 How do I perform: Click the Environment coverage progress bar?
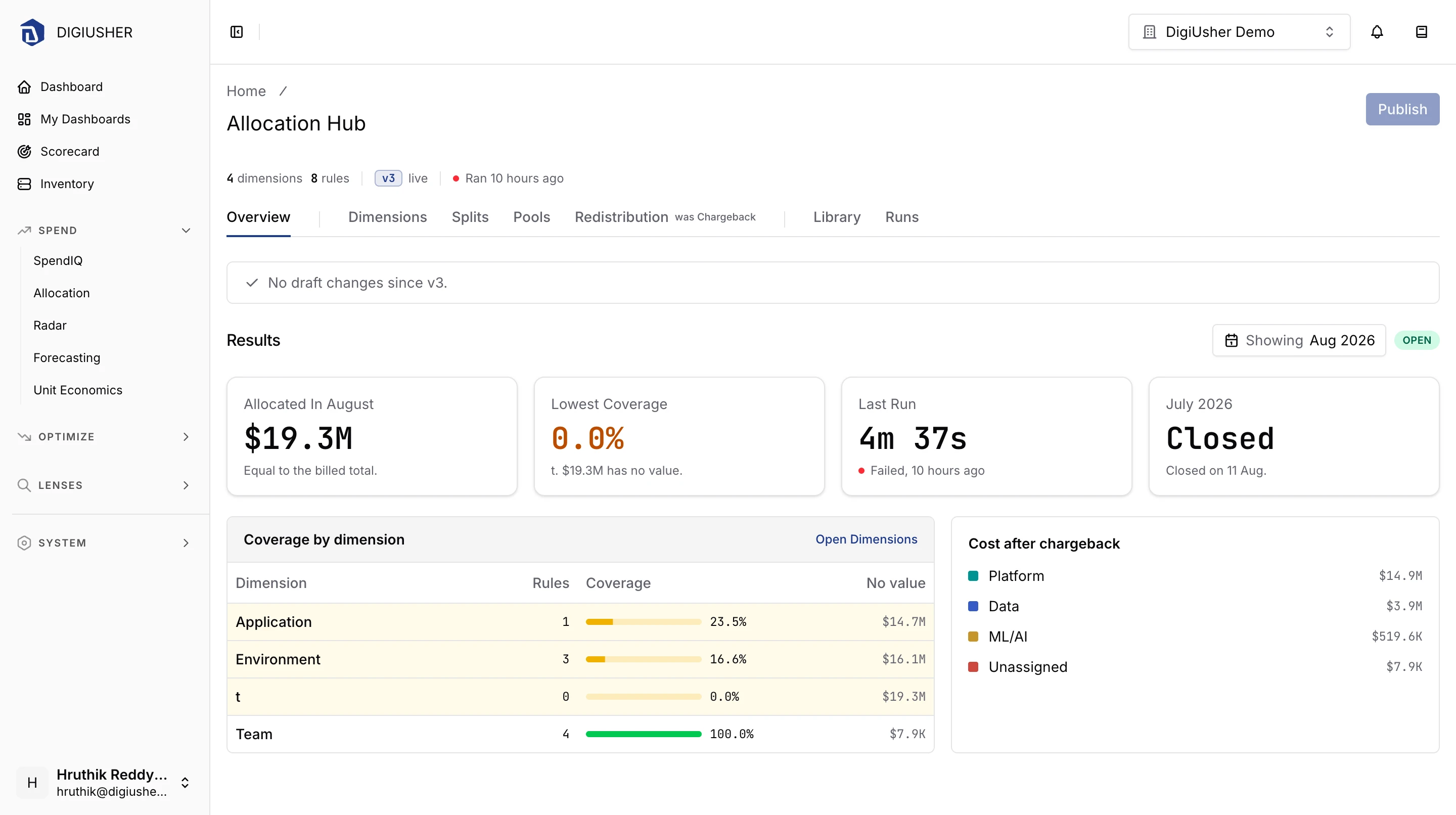643,660
